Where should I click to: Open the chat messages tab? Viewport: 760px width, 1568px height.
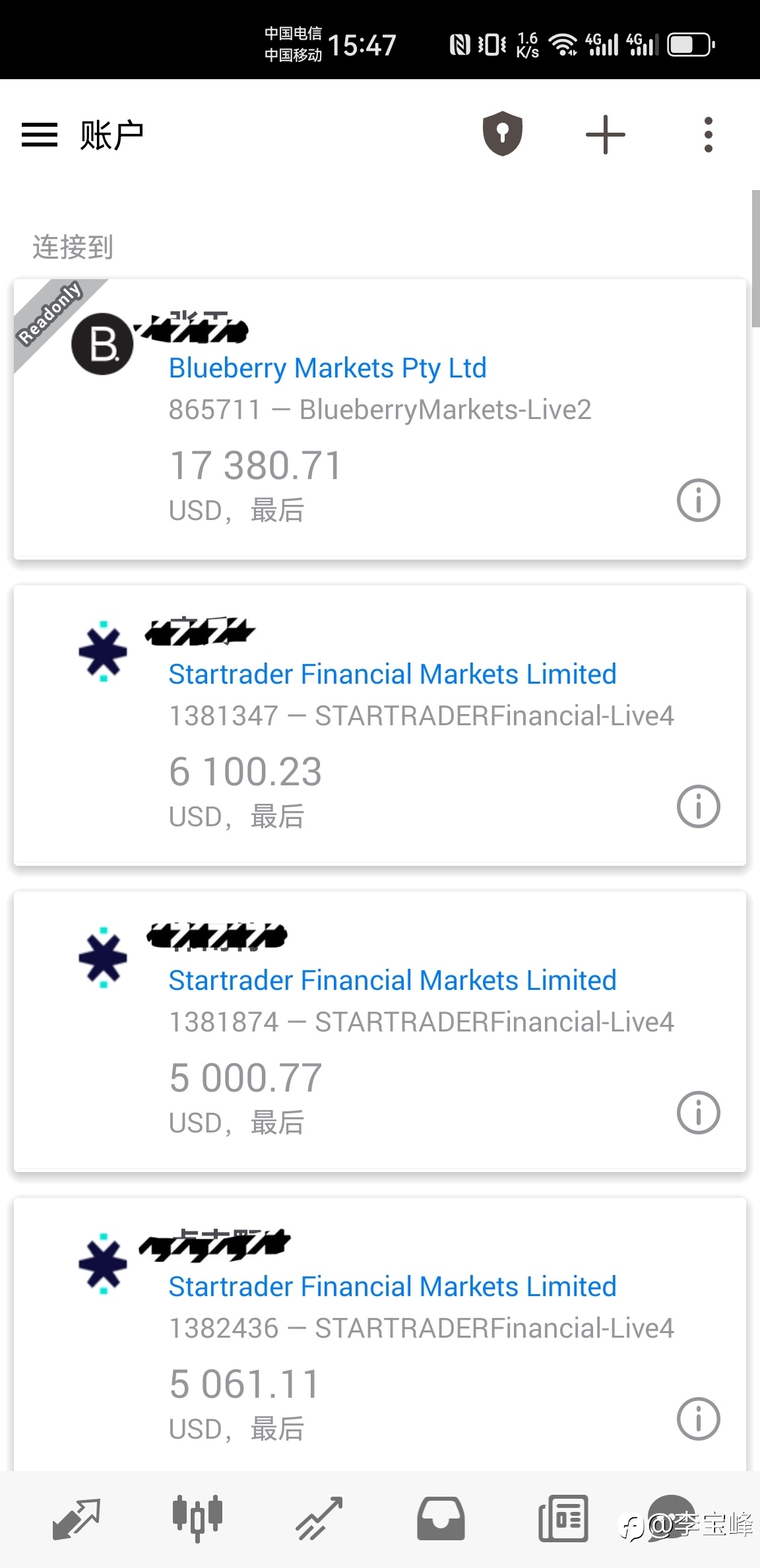click(x=672, y=1517)
